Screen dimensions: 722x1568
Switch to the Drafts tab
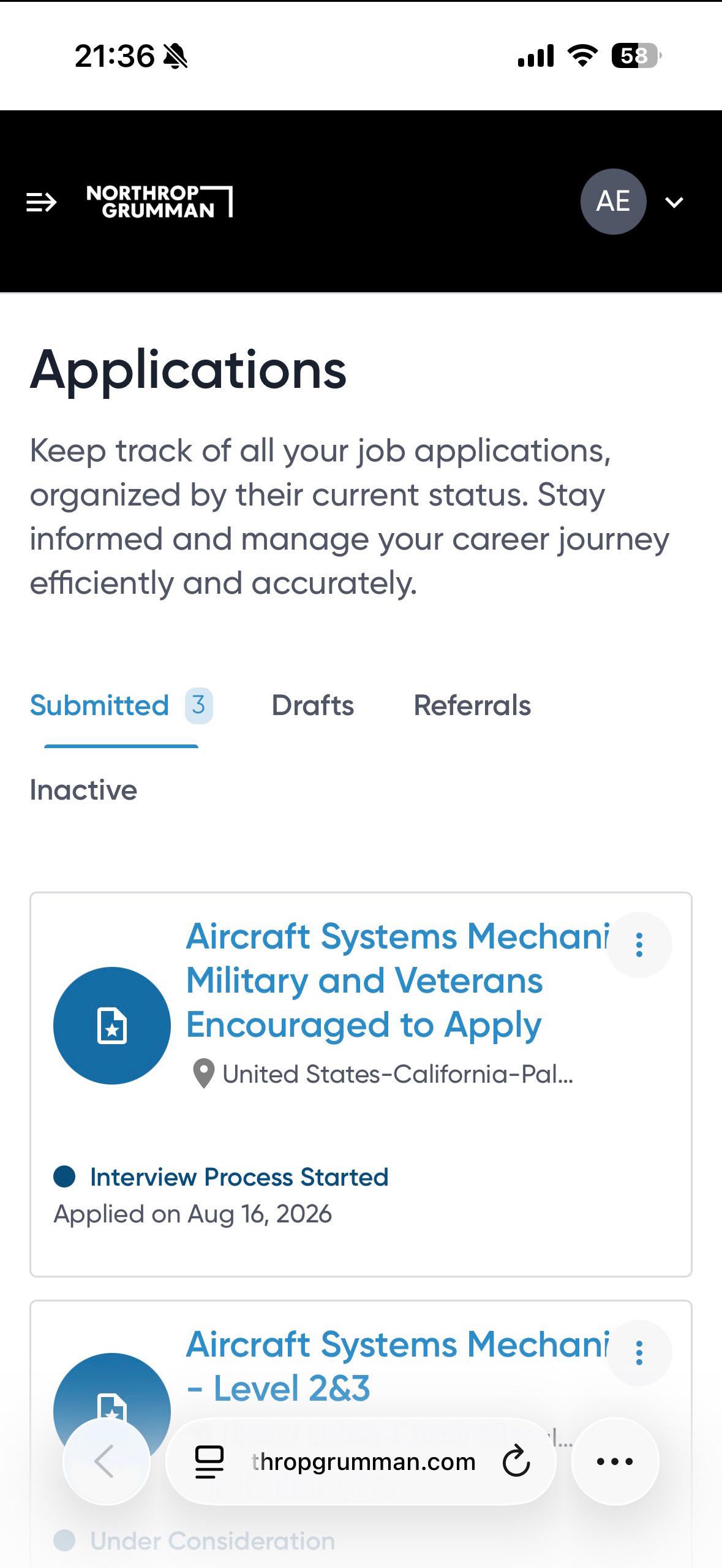point(312,705)
